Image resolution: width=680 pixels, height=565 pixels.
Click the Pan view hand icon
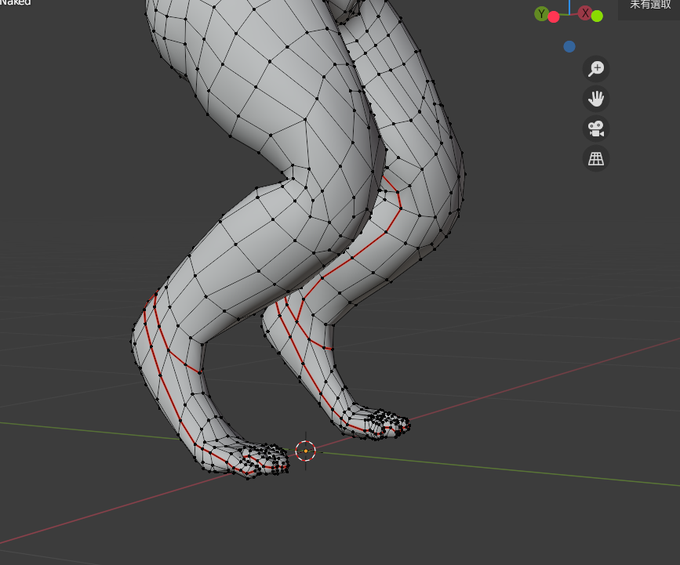pyautogui.click(x=596, y=99)
